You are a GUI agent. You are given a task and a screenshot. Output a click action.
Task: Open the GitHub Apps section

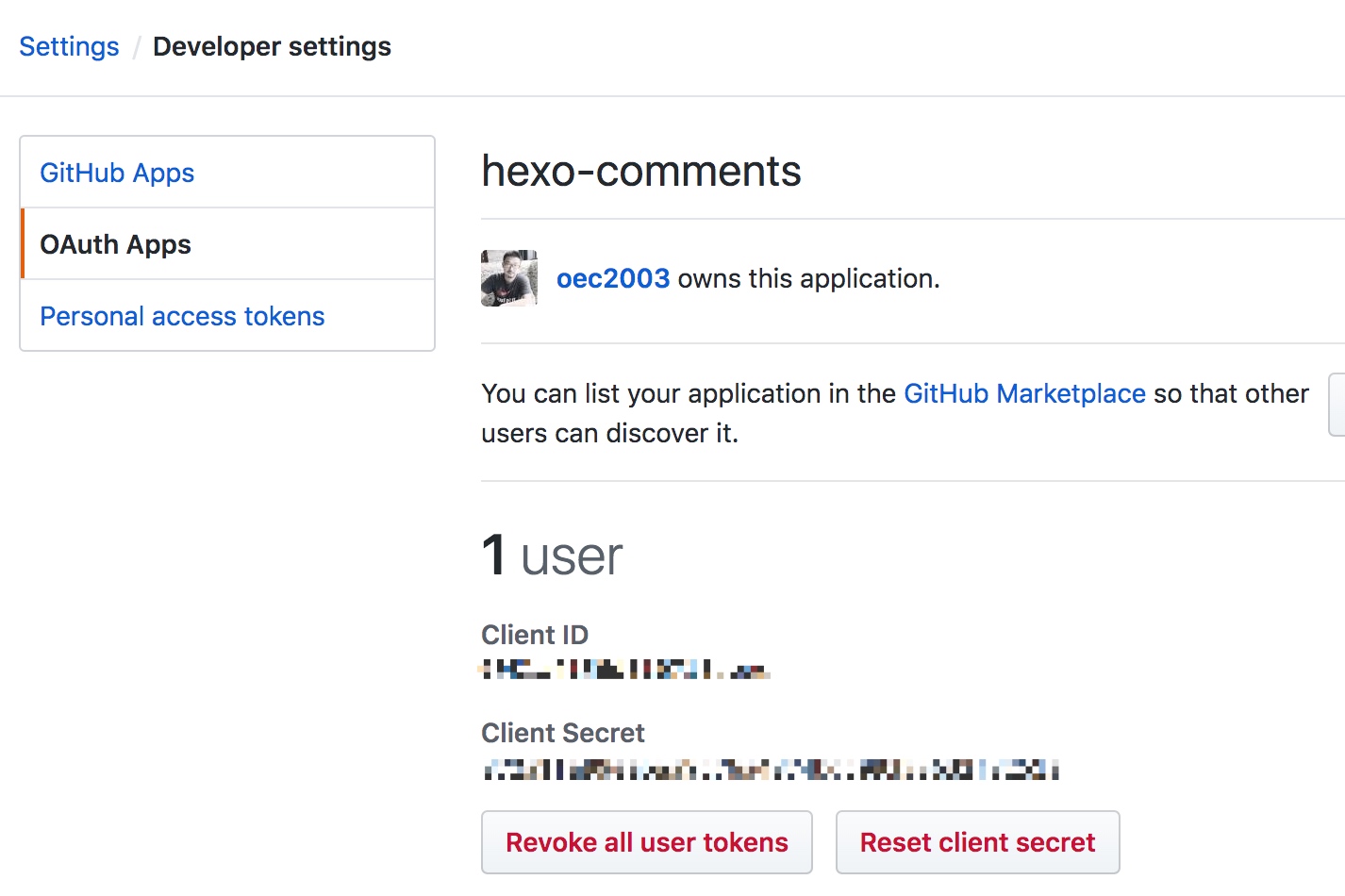117,173
